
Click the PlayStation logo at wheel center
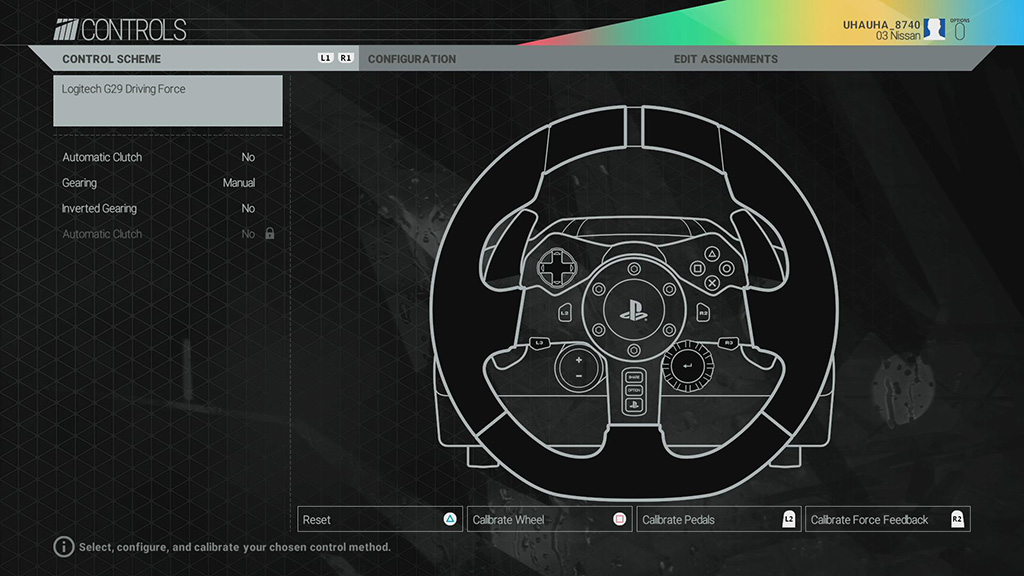point(633,309)
